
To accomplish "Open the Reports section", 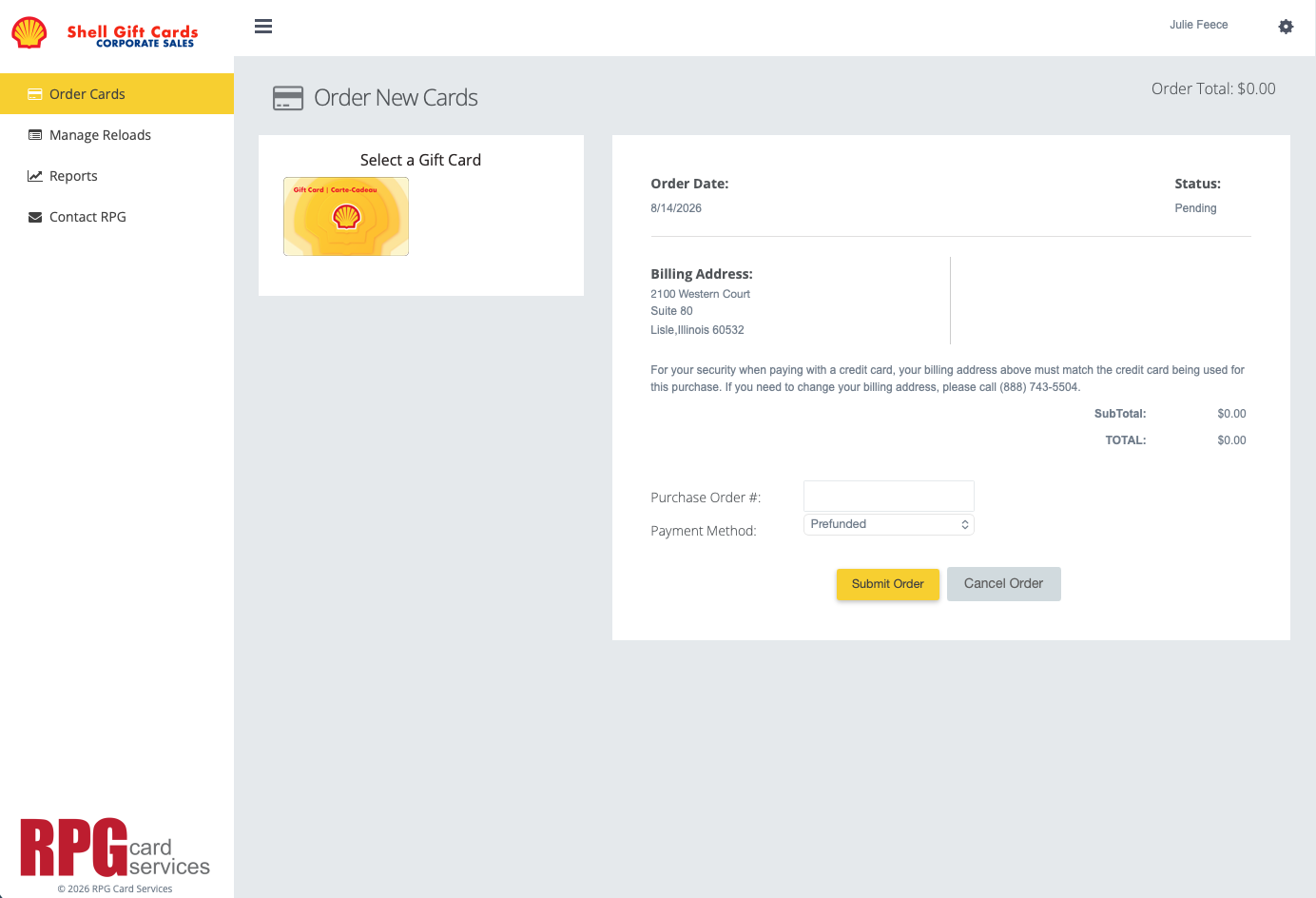I will (117, 176).
